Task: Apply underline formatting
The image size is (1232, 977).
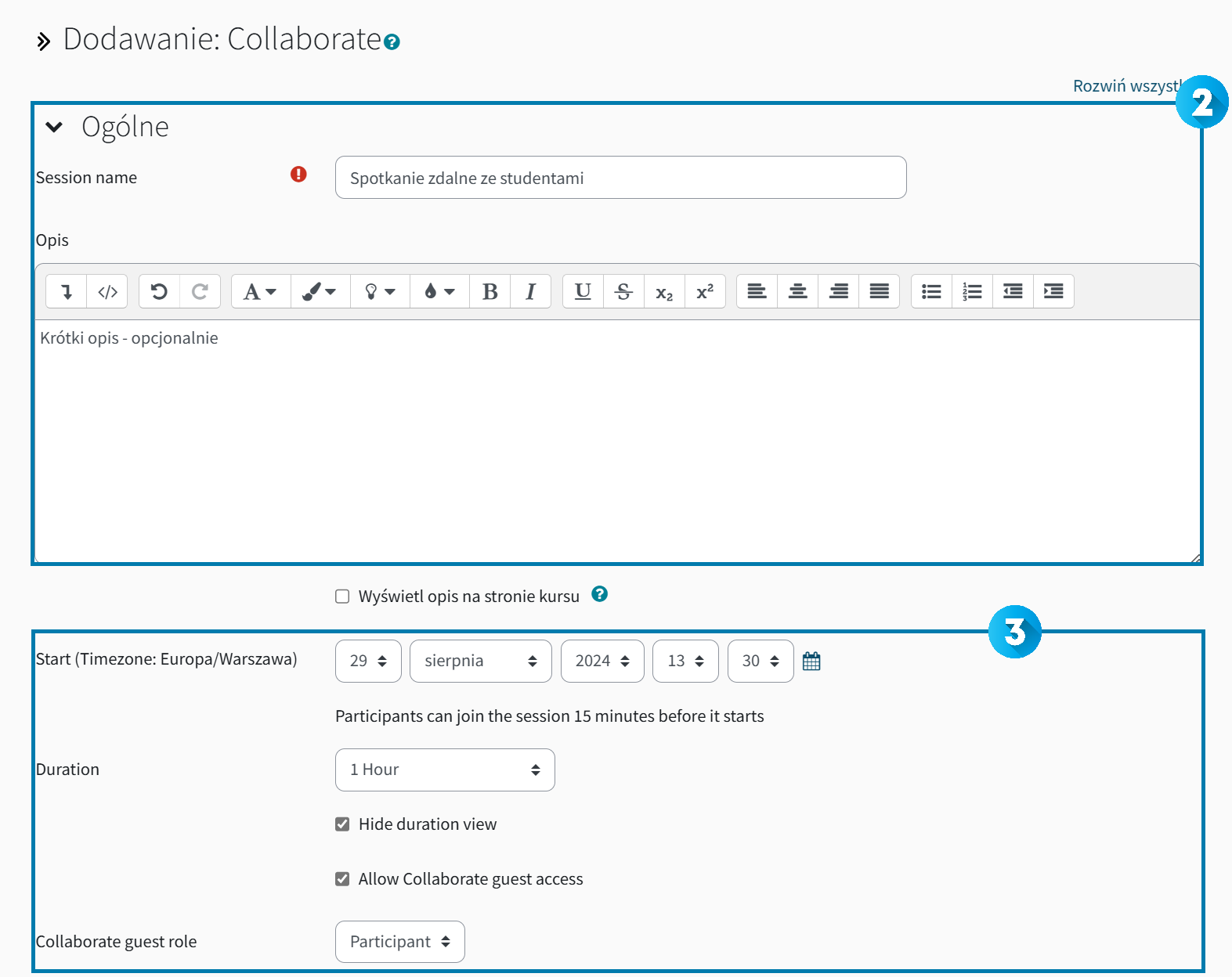Action: [x=583, y=291]
